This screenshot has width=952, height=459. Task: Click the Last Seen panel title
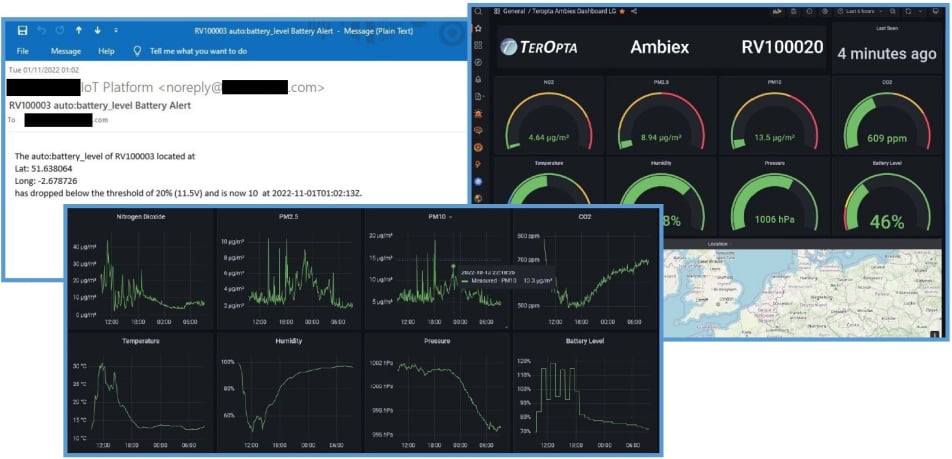coord(886,28)
